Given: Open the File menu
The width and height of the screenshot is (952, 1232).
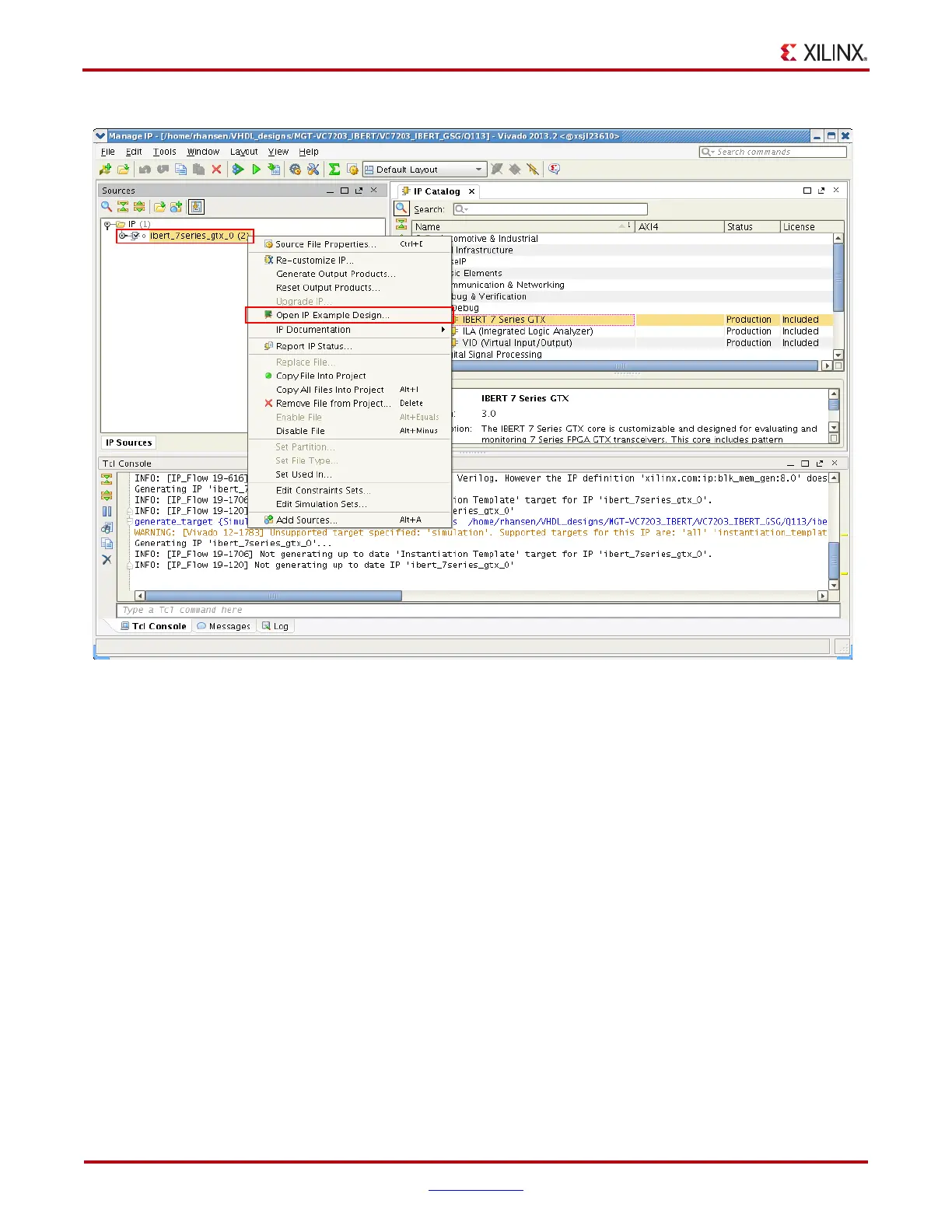Looking at the screenshot, I should [x=107, y=152].
